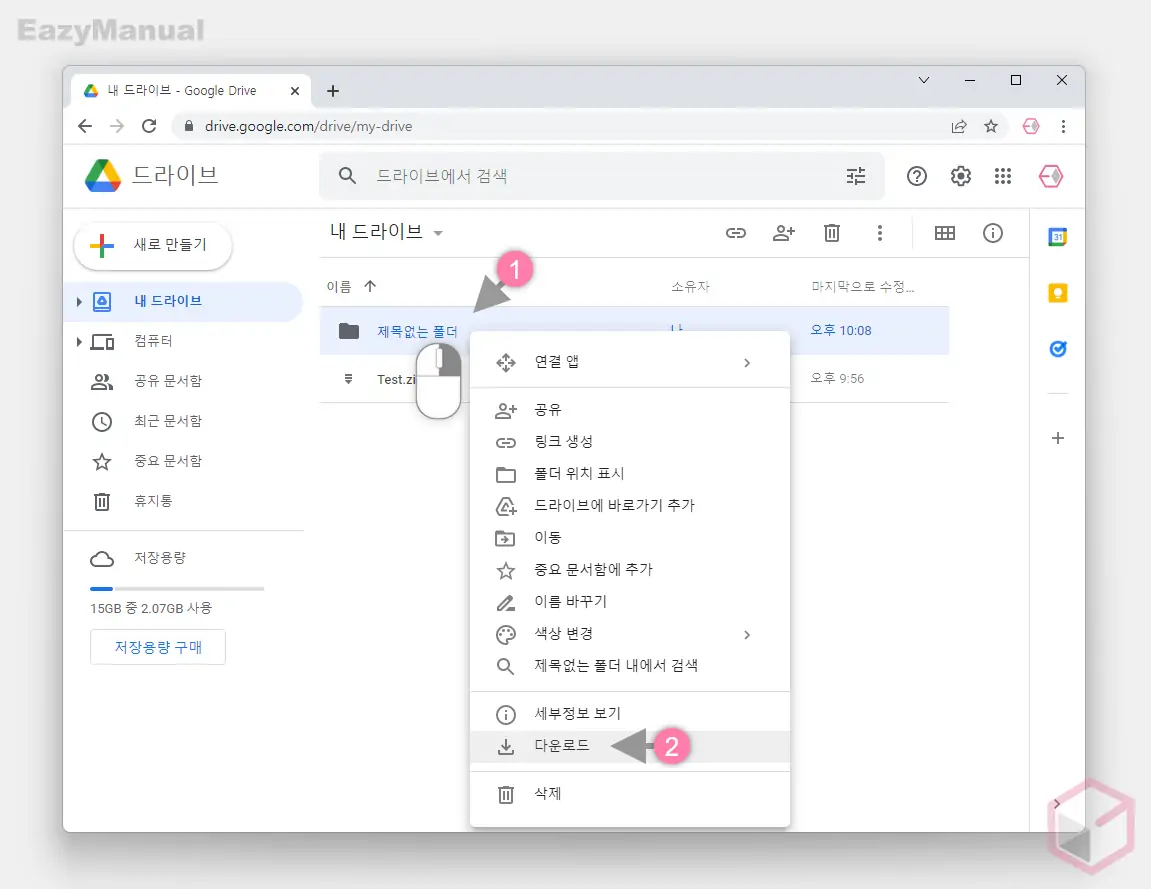Click the 새로 만들기 button

click(152, 245)
